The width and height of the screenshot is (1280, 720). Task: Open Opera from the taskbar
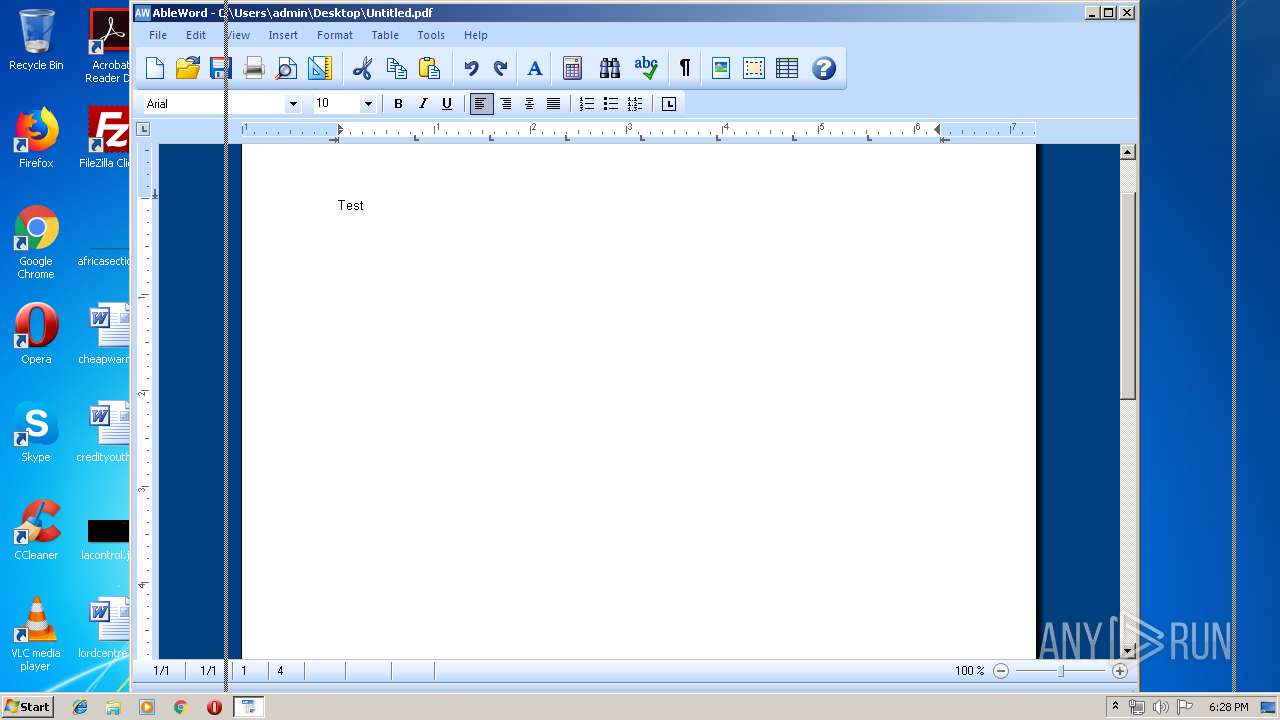214,707
